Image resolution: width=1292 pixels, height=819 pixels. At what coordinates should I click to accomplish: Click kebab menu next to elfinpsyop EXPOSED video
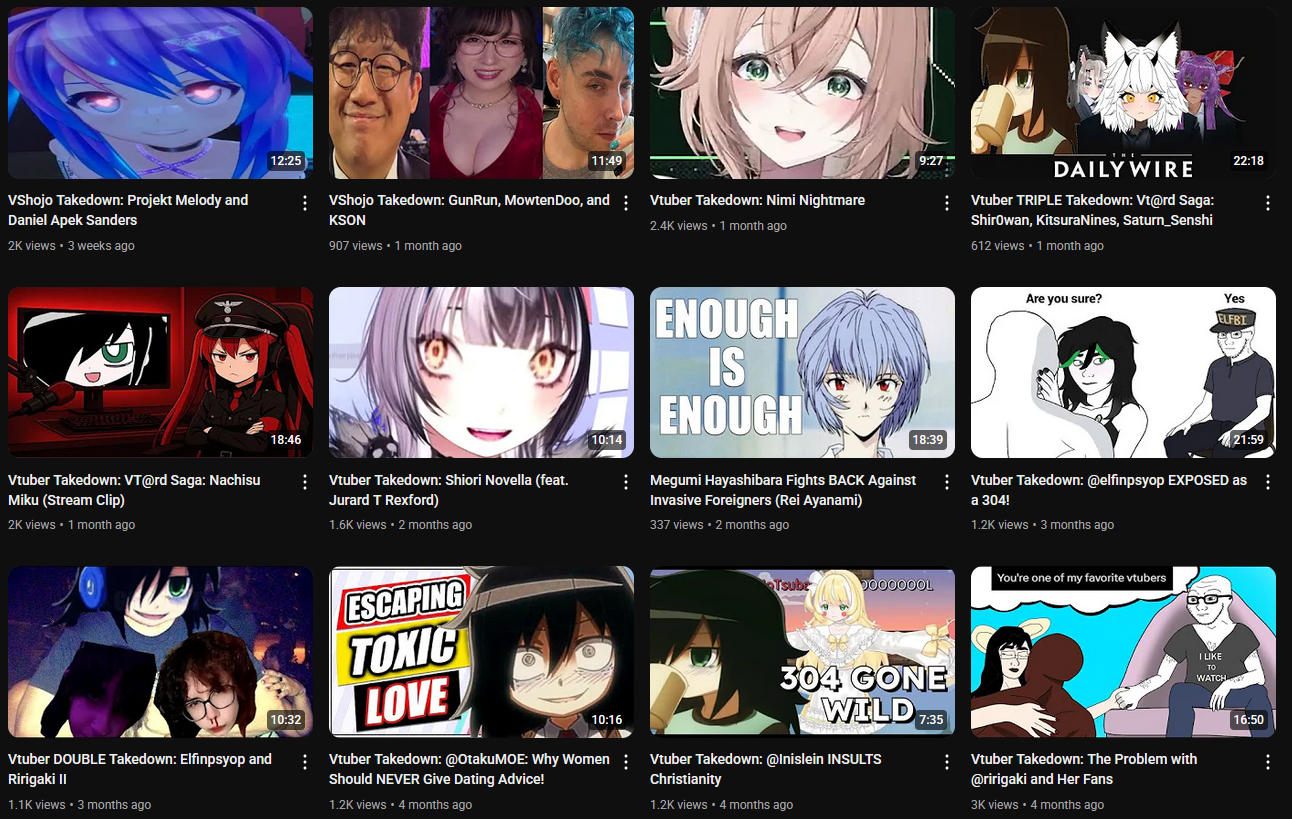pos(1268,483)
